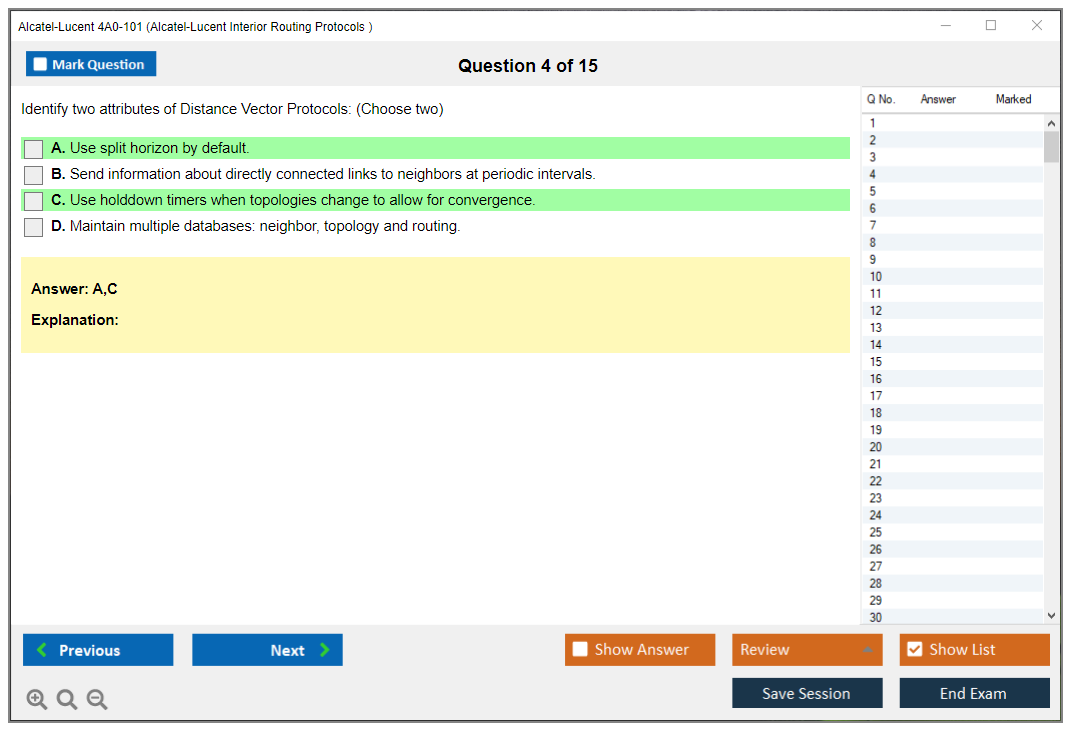Click the Marked column header

click(1013, 99)
